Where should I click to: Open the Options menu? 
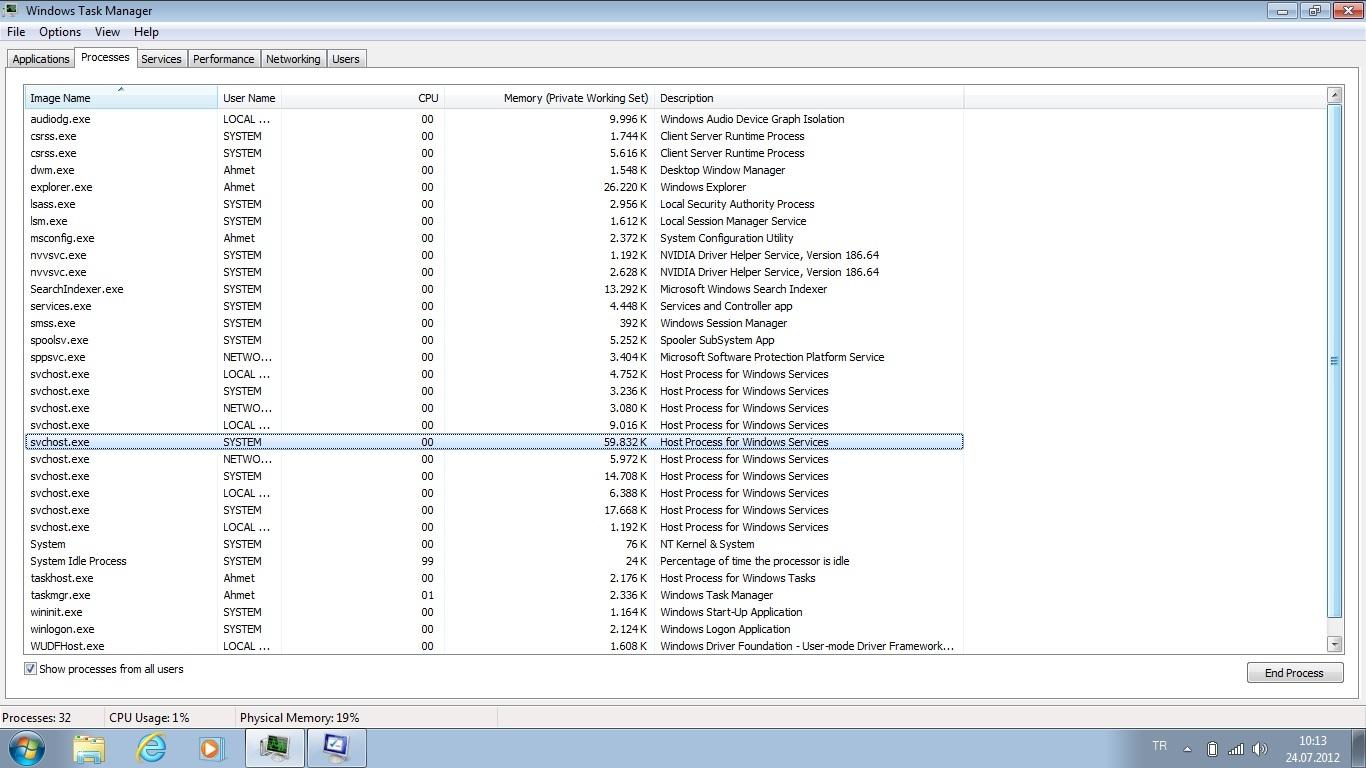pyautogui.click(x=60, y=32)
